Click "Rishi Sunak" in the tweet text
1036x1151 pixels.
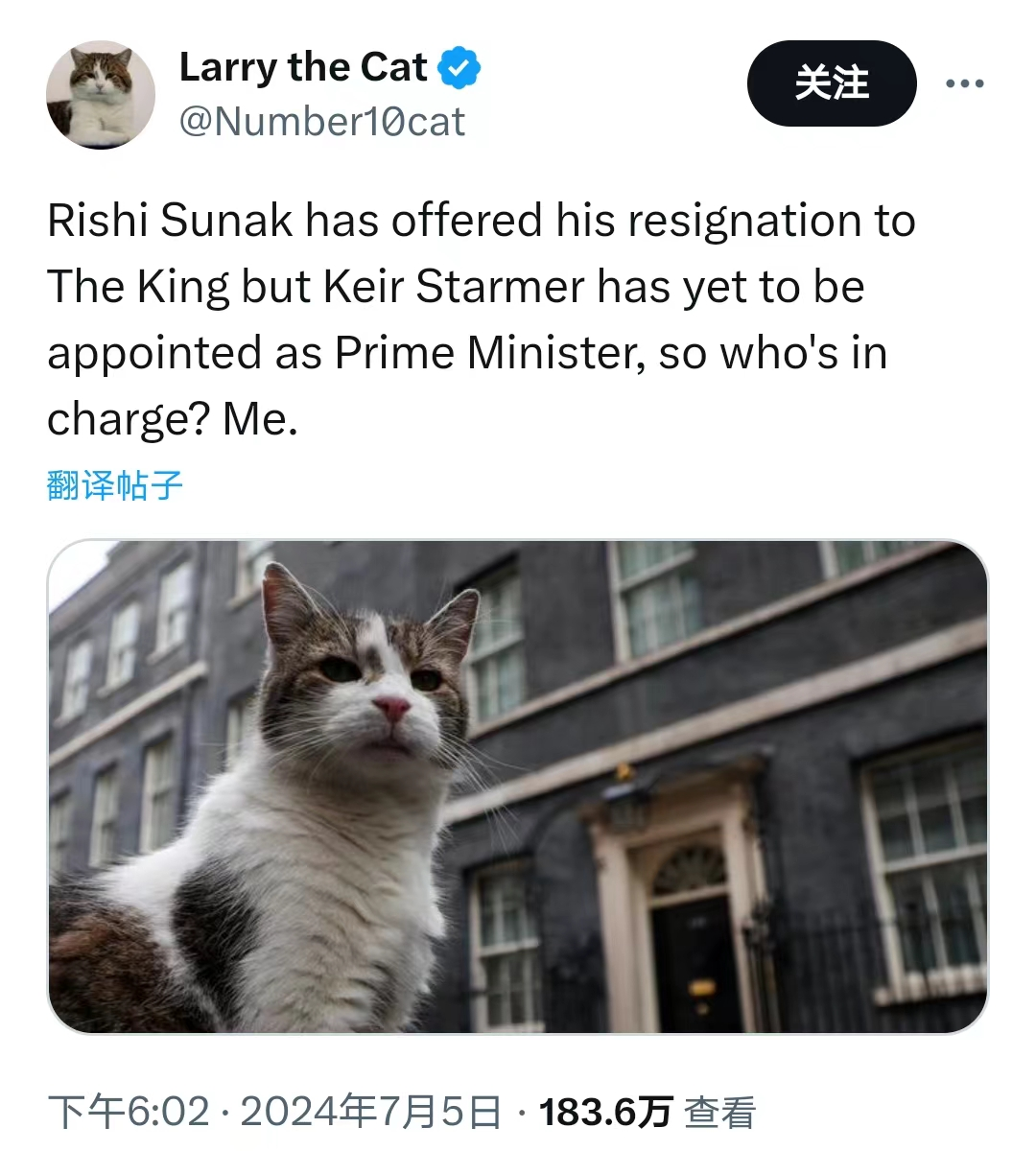click(x=170, y=221)
